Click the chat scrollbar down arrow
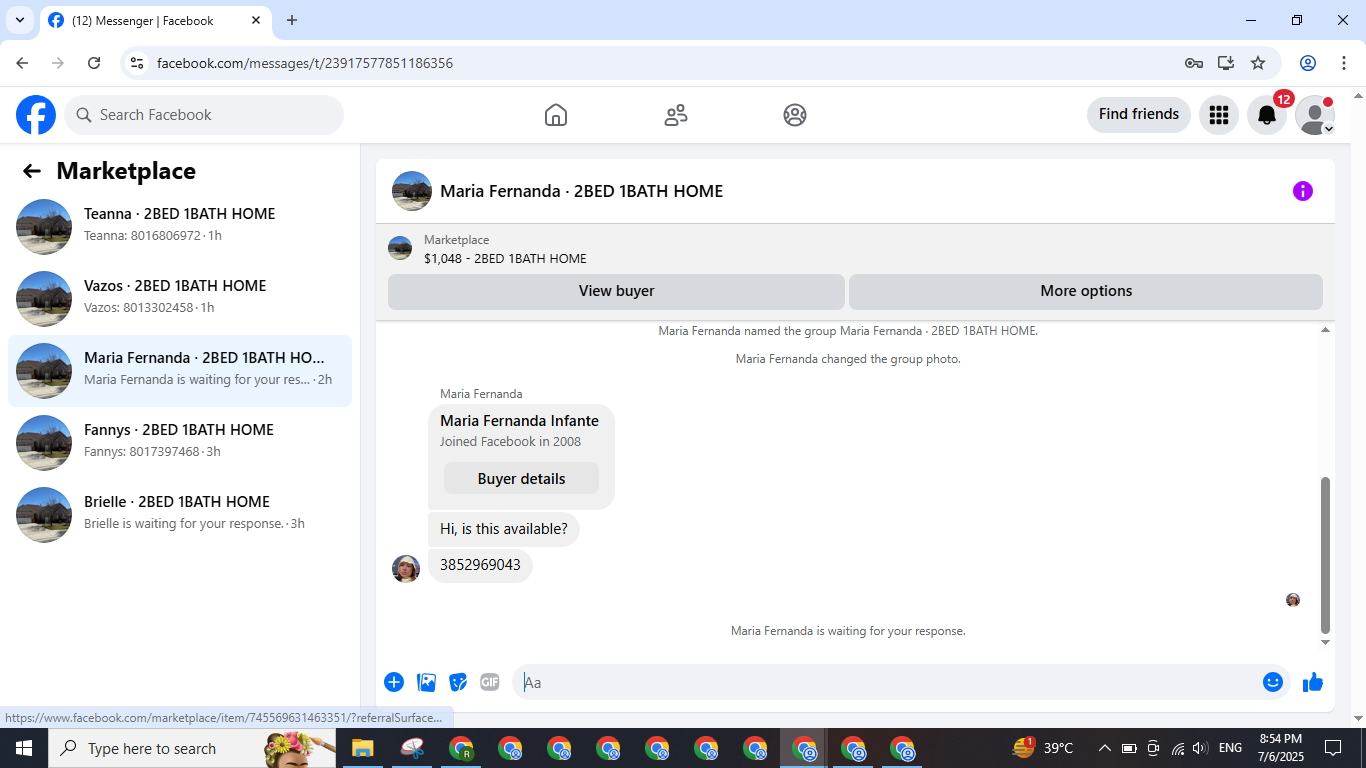The image size is (1366, 768). pyautogui.click(x=1326, y=642)
